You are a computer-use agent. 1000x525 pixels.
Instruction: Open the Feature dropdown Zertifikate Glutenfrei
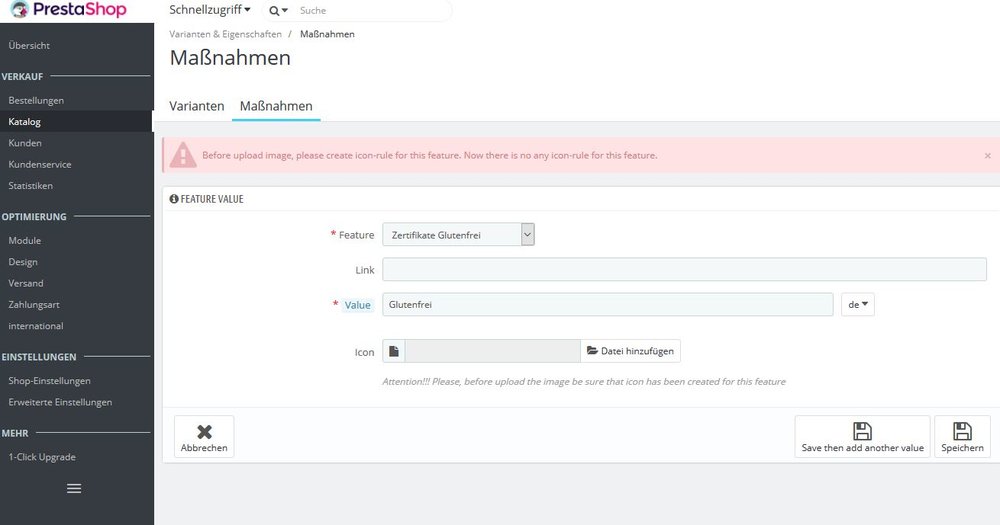click(458, 235)
